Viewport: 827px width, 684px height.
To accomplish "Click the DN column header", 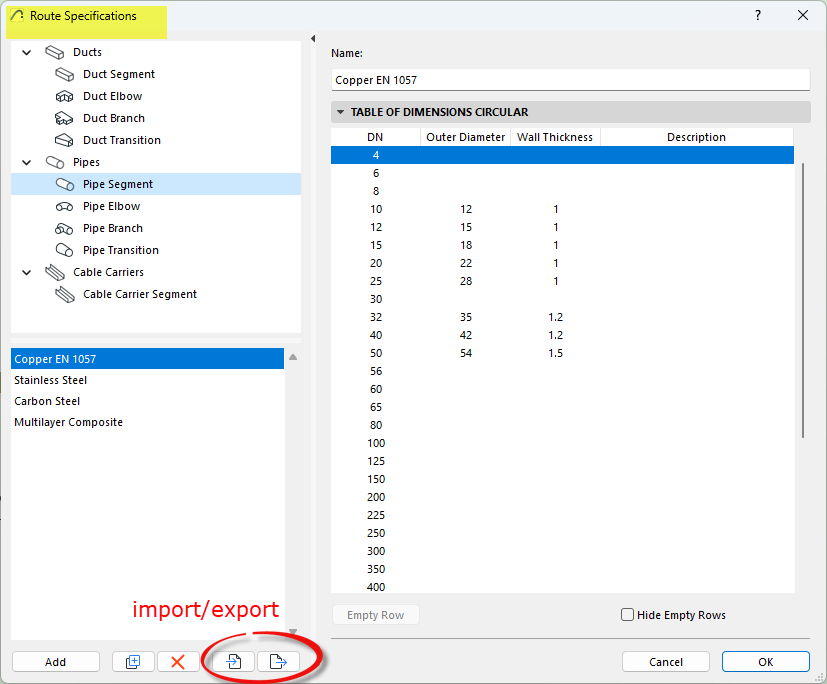I will (375, 137).
